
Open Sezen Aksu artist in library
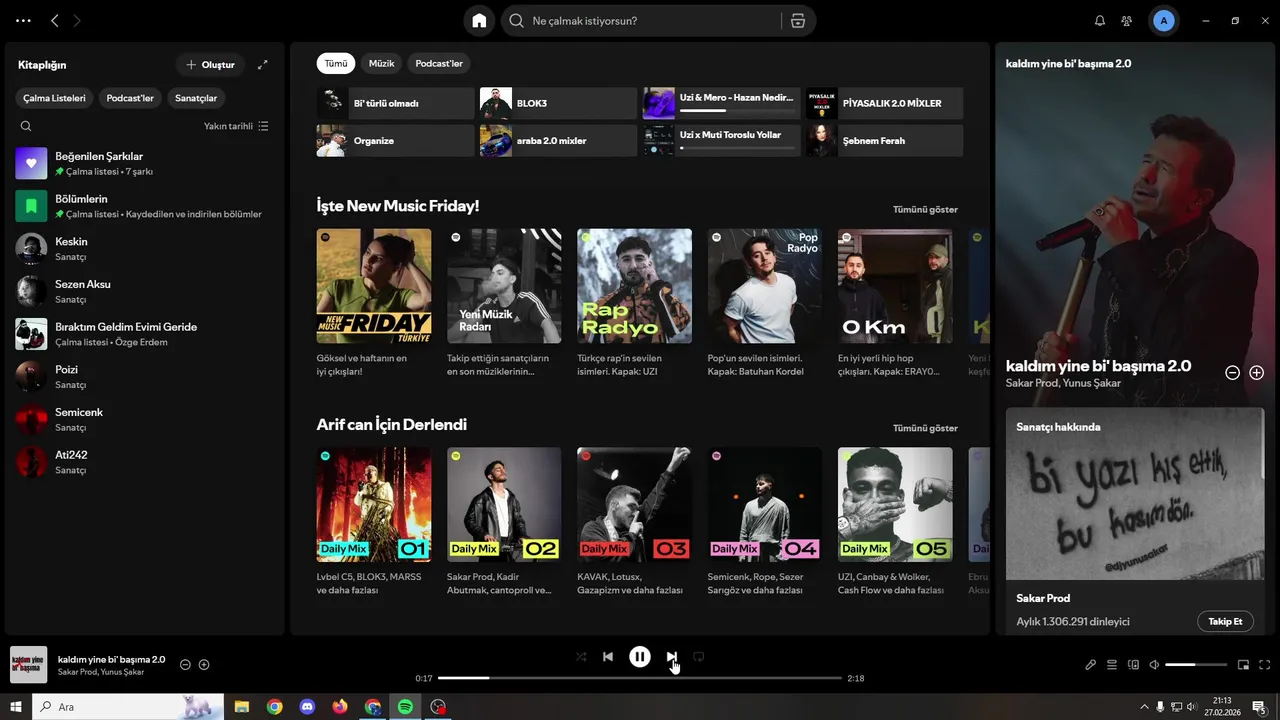[145, 291]
